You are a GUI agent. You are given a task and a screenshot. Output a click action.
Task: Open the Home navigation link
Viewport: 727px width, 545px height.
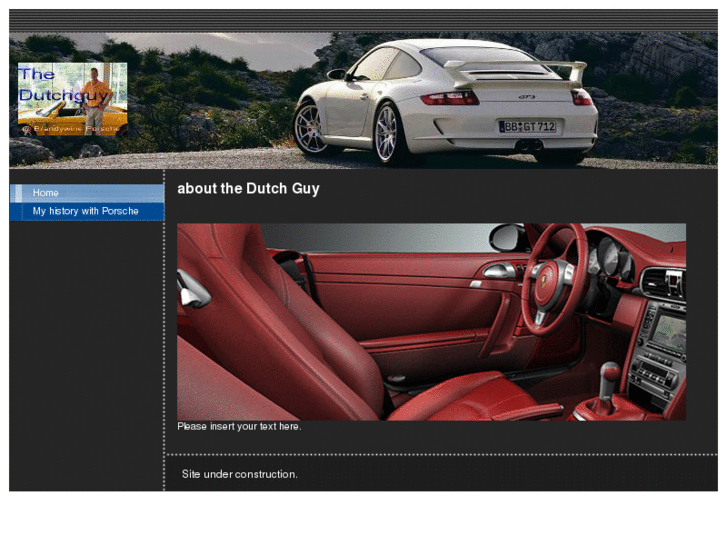click(x=87, y=193)
